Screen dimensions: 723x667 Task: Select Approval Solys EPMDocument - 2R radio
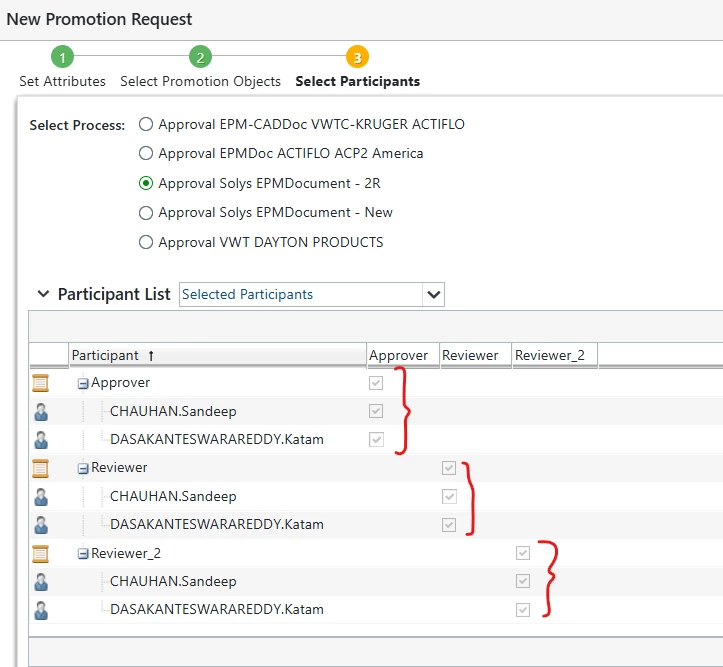146,183
